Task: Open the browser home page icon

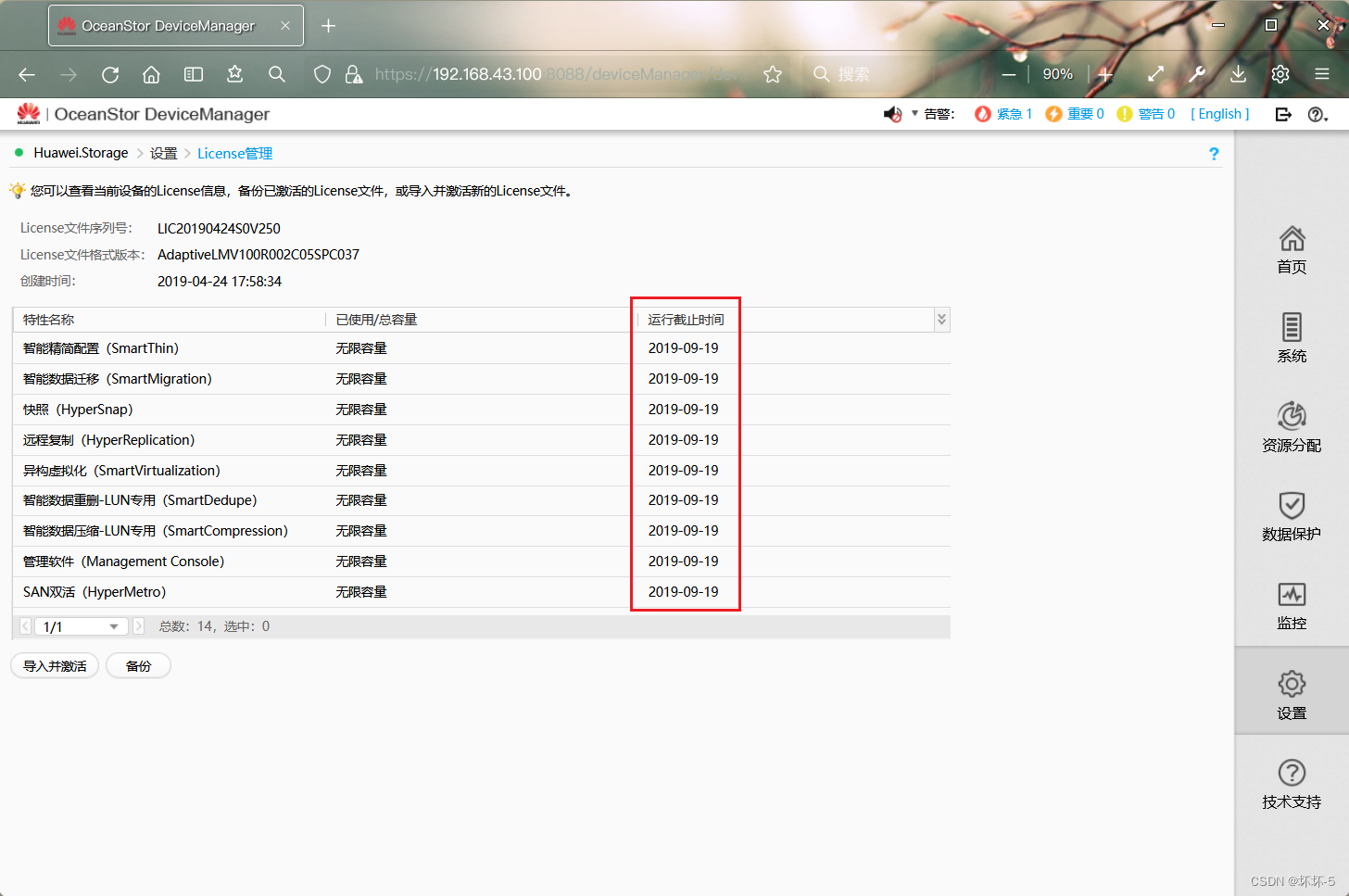Action: click(x=151, y=74)
